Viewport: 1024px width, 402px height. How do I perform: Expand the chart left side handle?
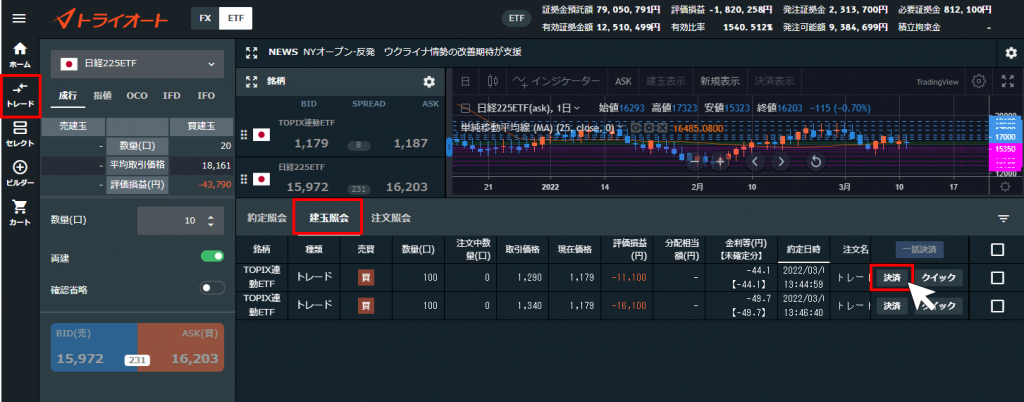(449, 149)
